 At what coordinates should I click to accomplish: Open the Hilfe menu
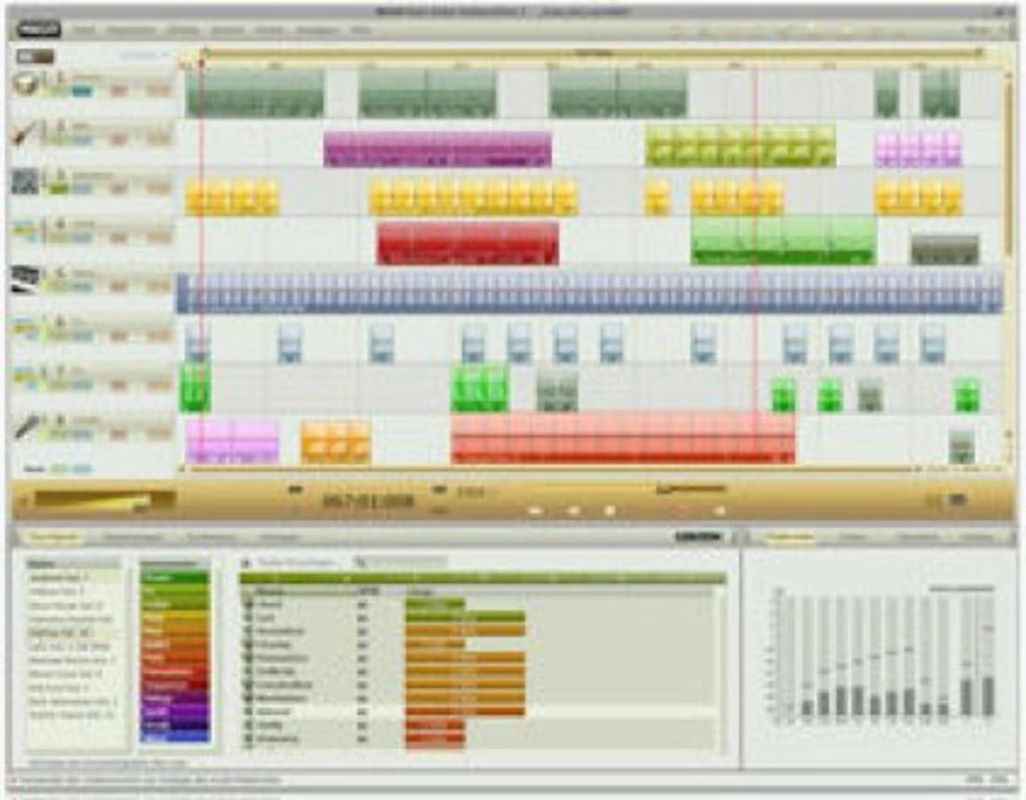361,30
